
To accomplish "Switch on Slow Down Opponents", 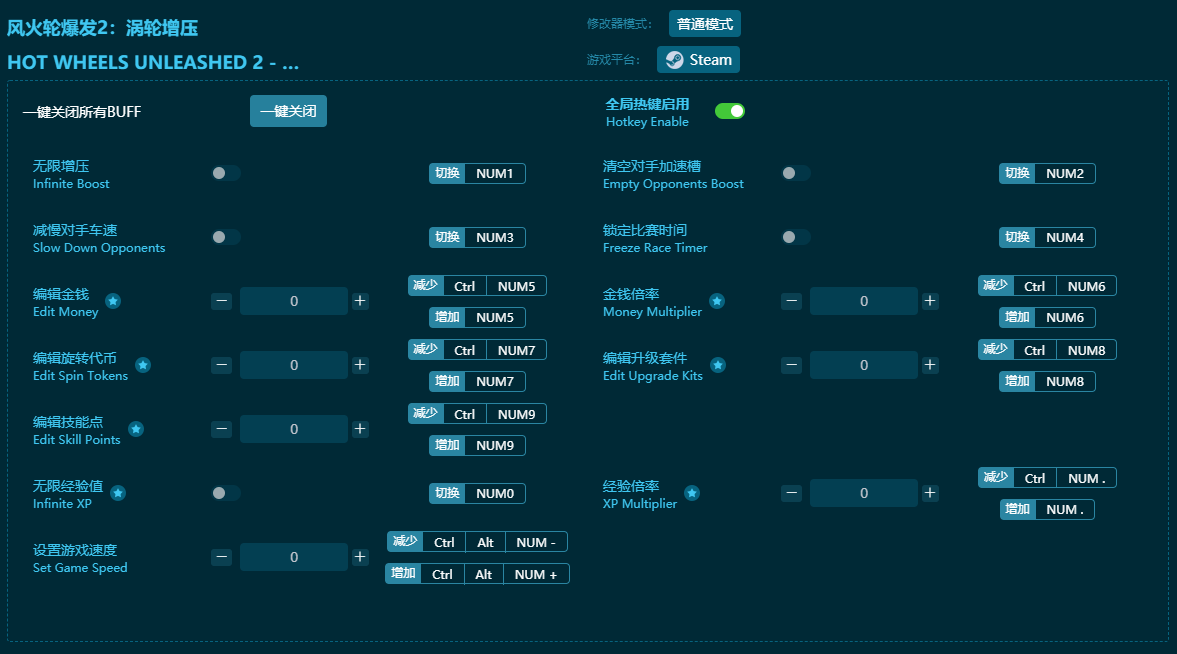I will pos(226,237).
